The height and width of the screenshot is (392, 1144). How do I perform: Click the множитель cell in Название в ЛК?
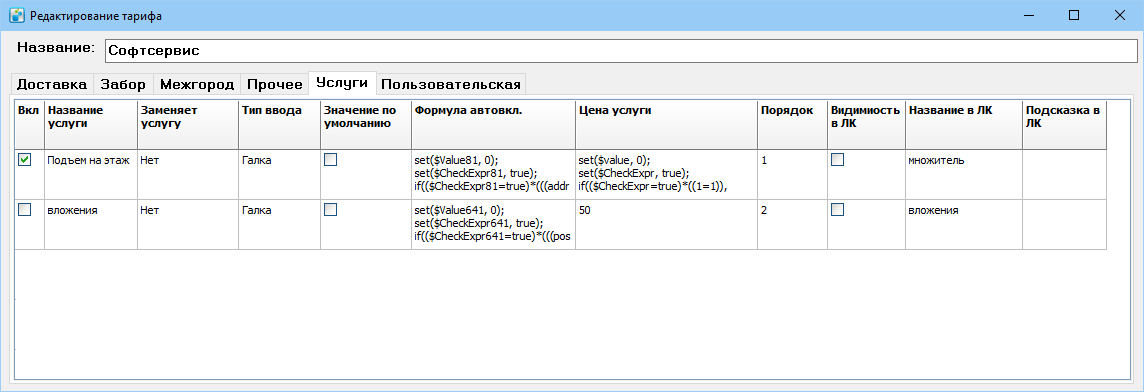(964, 174)
